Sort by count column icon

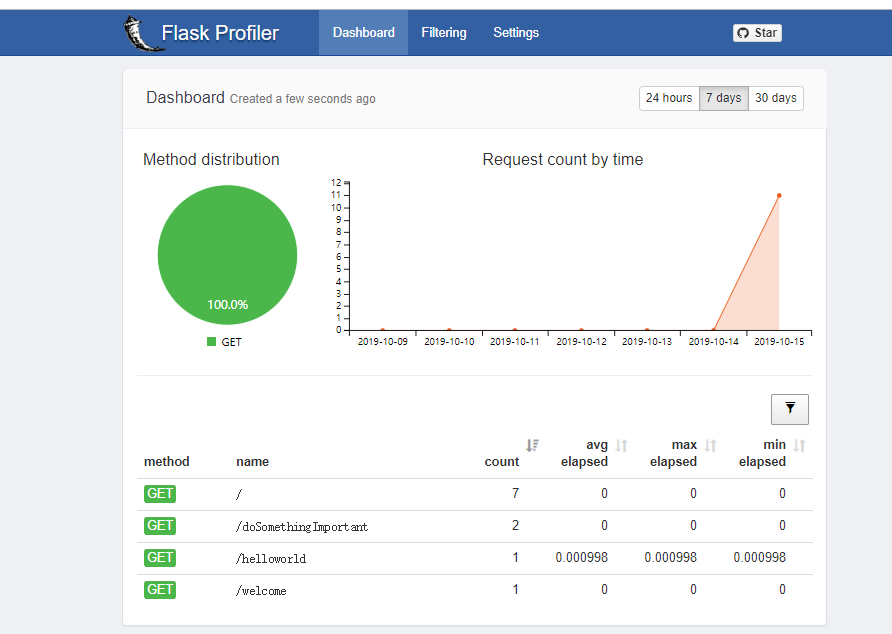click(x=532, y=445)
